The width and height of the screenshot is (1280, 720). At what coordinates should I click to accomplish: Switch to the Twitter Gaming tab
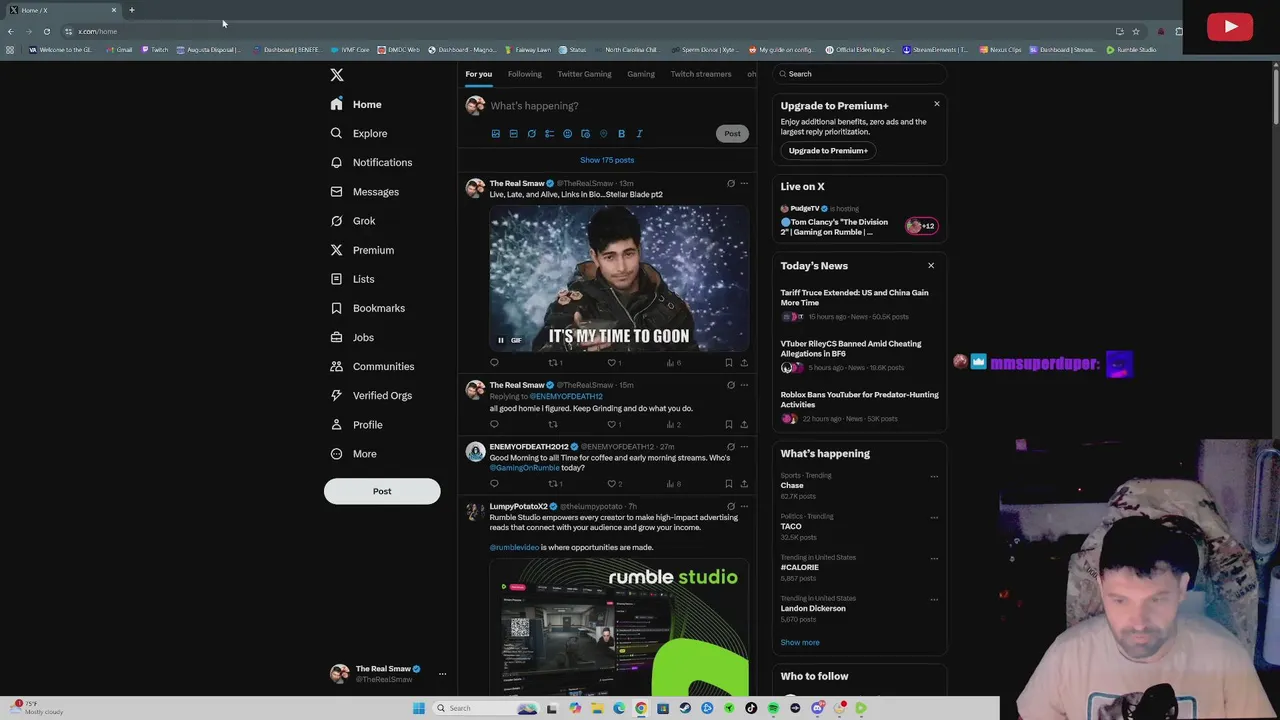pyautogui.click(x=584, y=74)
